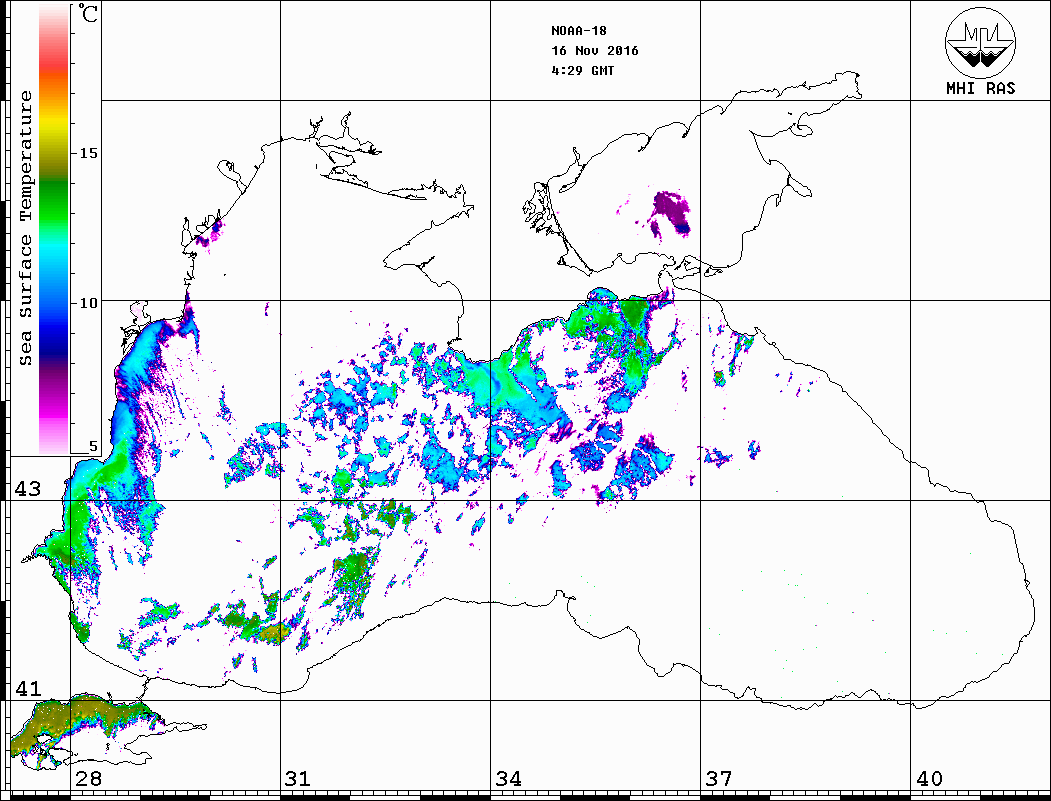
Task: Click longitude label '28'
Action: tap(88, 779)
